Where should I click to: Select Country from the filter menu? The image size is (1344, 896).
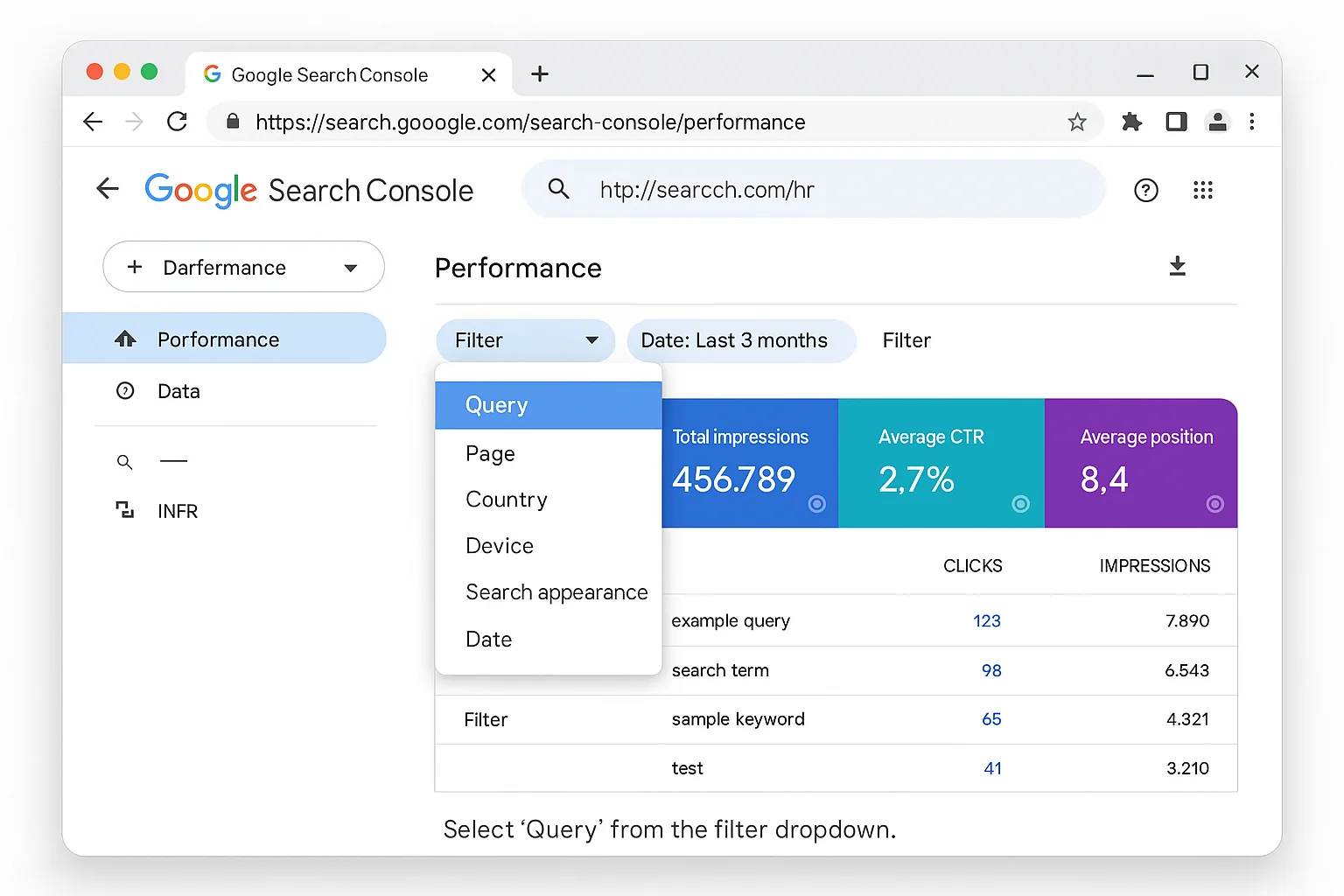coord(506,499)
